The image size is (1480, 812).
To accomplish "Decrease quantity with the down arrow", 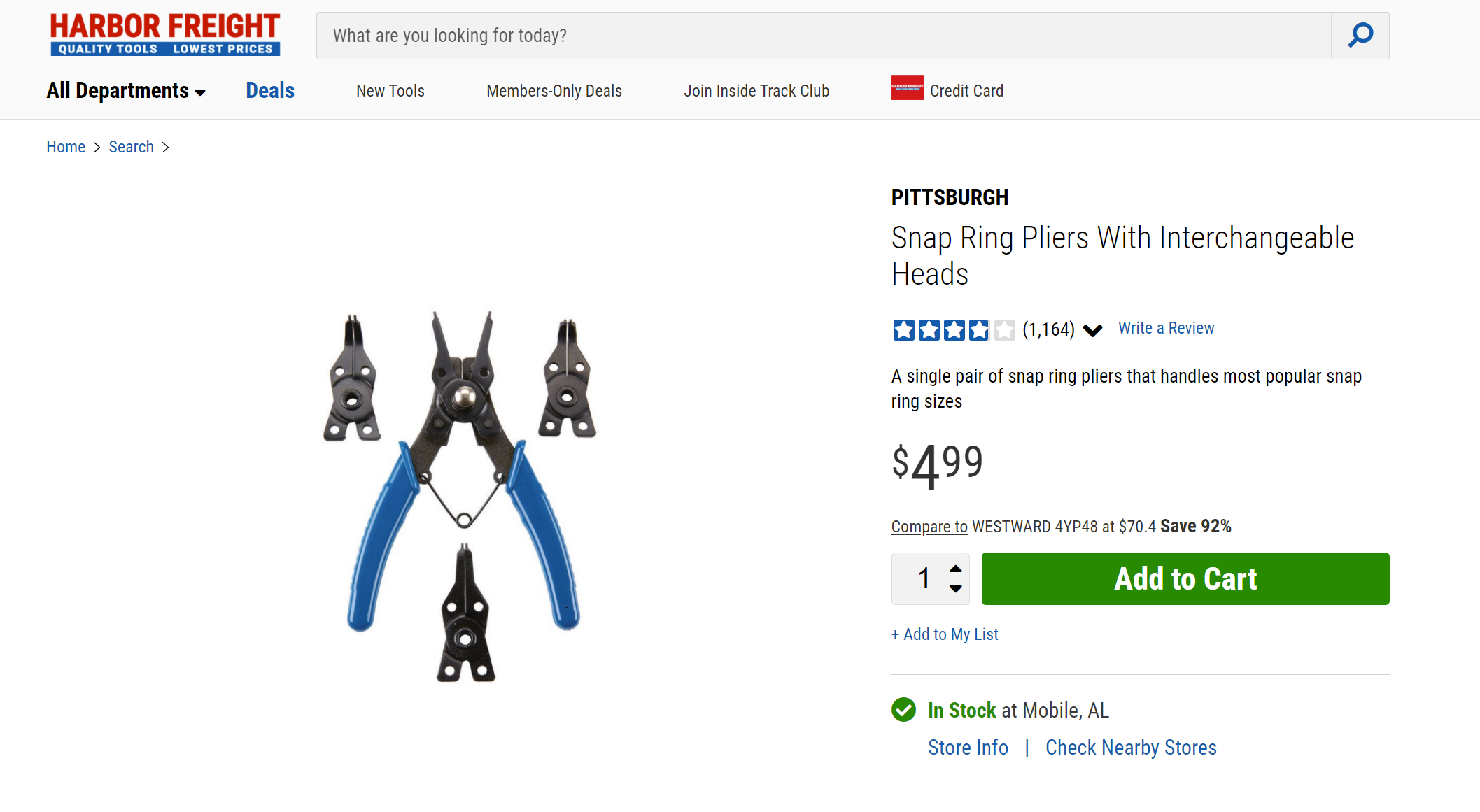I will click(x=955, y=589).
